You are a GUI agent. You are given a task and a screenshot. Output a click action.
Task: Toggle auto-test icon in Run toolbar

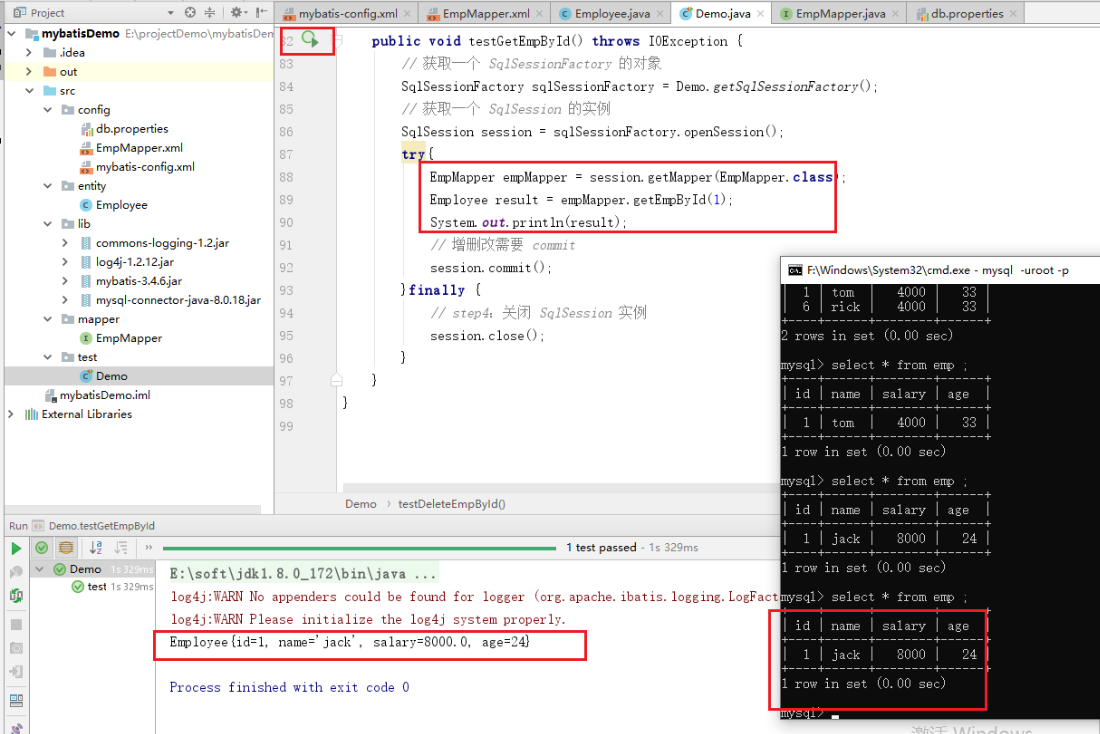[15, 596]
